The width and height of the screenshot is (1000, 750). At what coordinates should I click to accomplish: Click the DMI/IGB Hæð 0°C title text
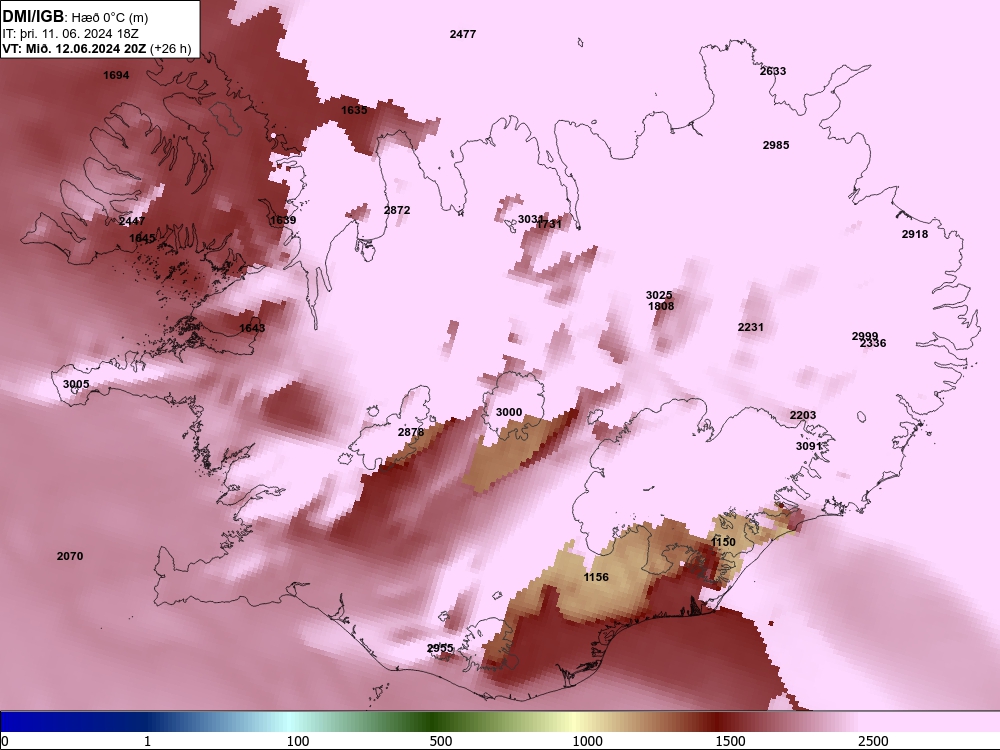pos(75,17)
